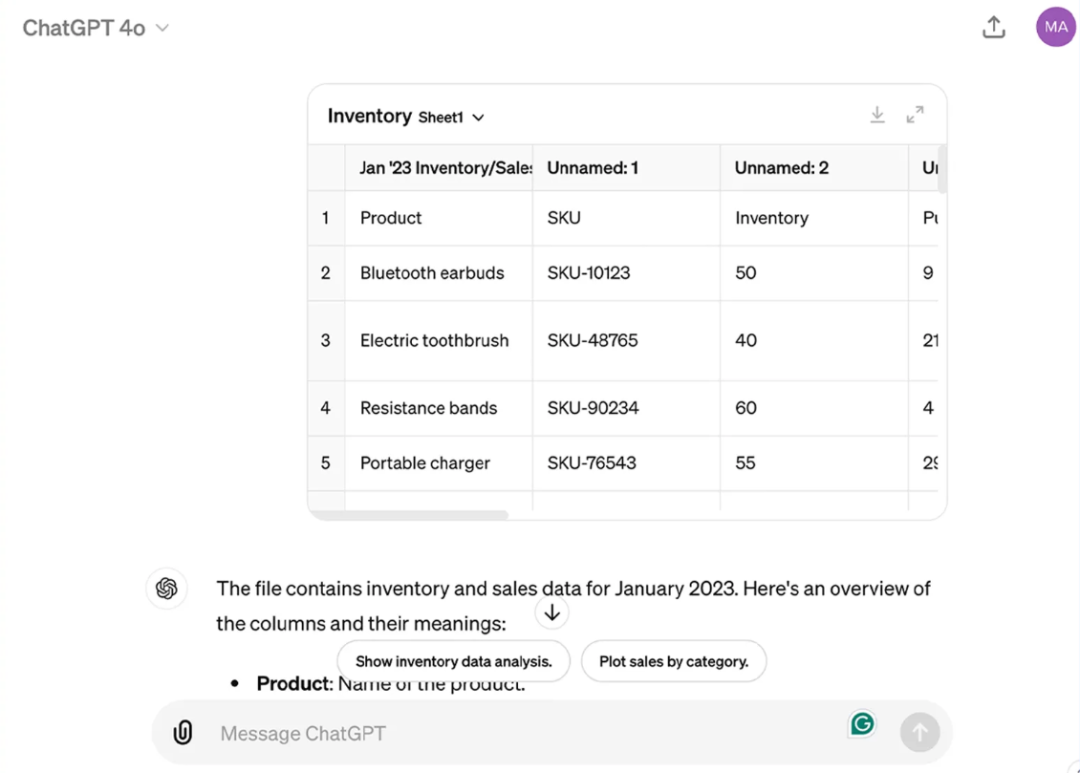Select the Unnamed: 1 column header
The height and width of the screenshot is (773, 1080).
pyautogui.click(x=592, y=168)
